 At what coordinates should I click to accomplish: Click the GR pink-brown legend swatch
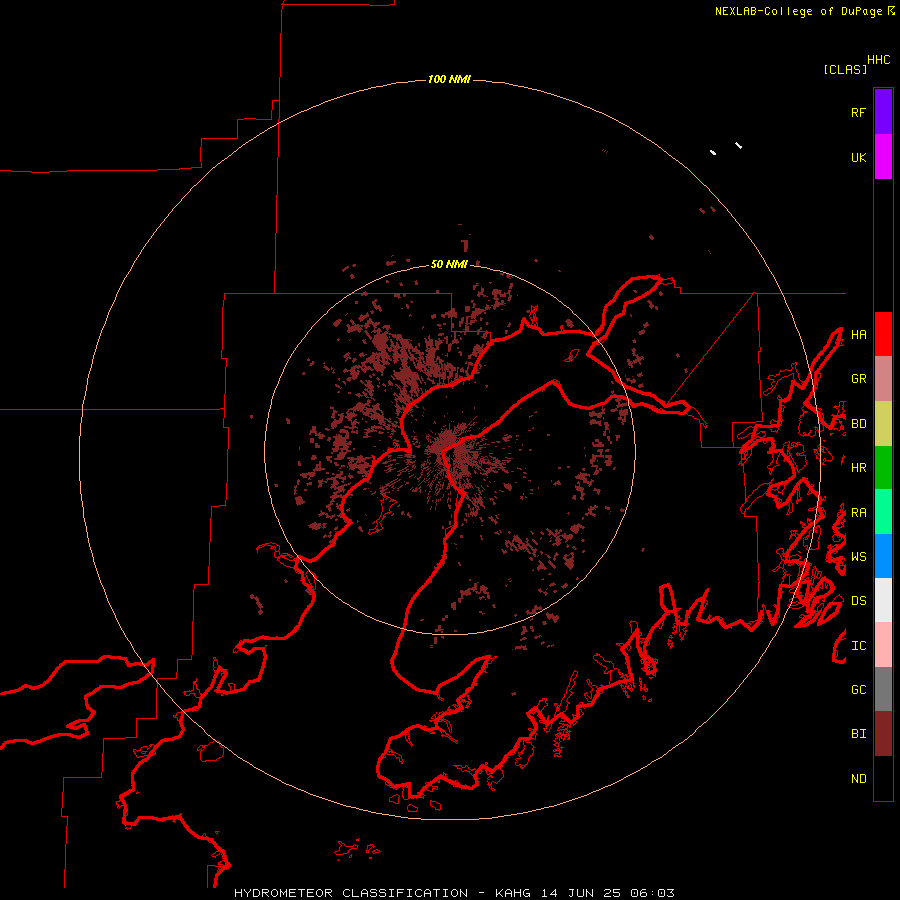(883, 379)
